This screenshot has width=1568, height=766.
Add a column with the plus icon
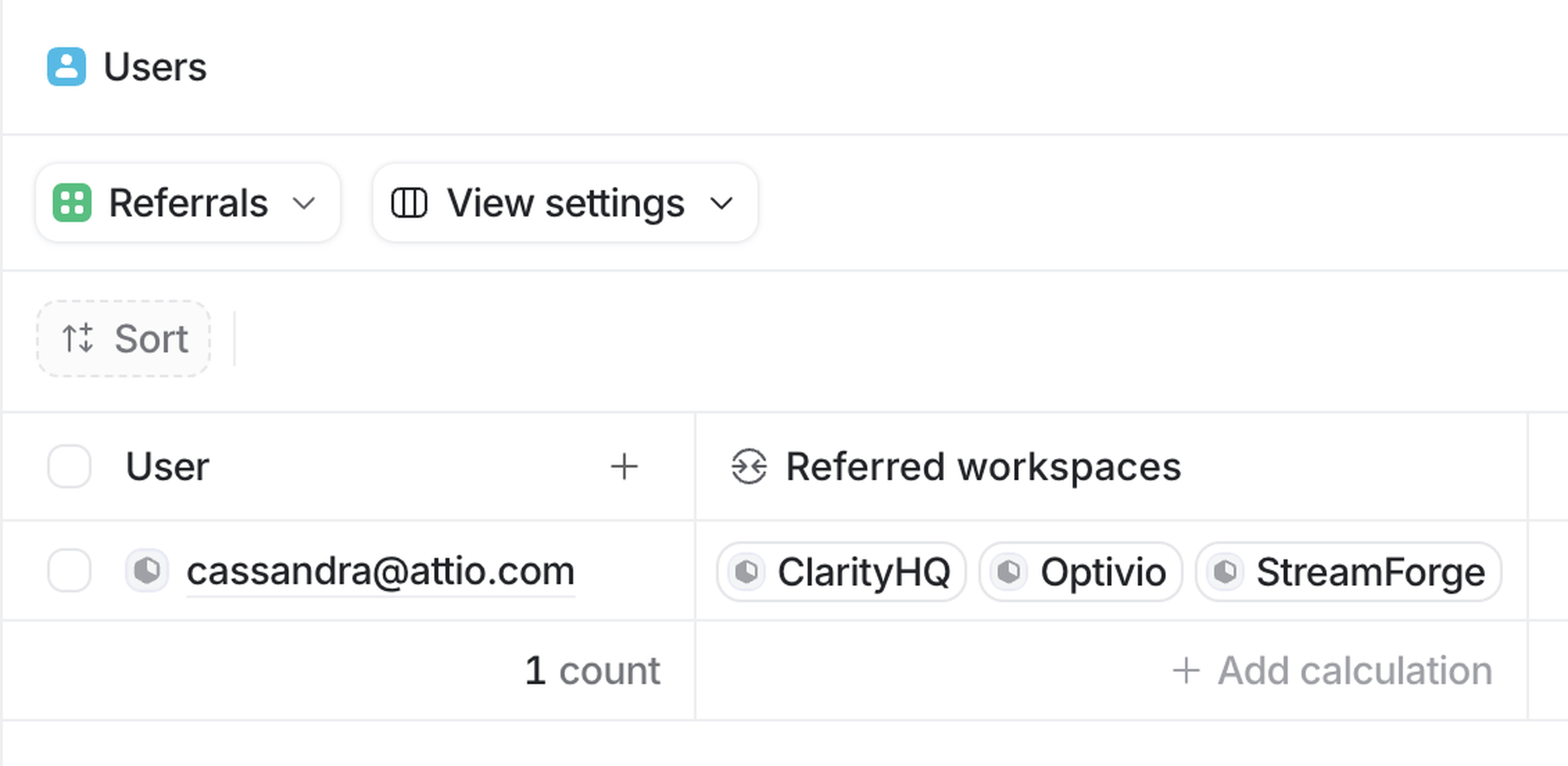[624, 467]
